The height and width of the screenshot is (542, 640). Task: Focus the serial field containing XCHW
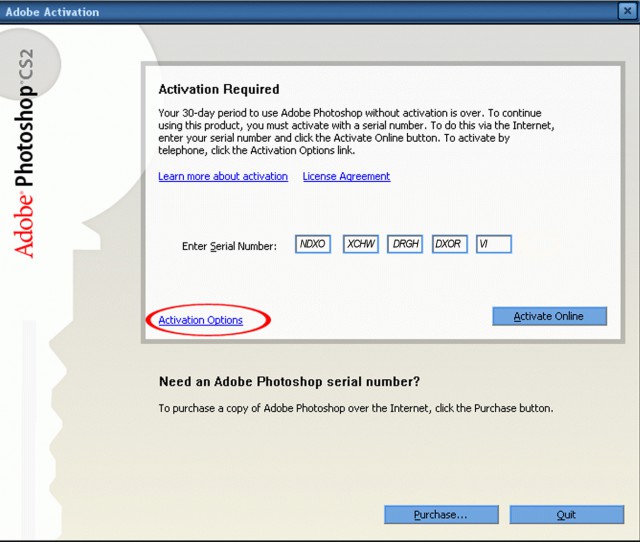361,244
